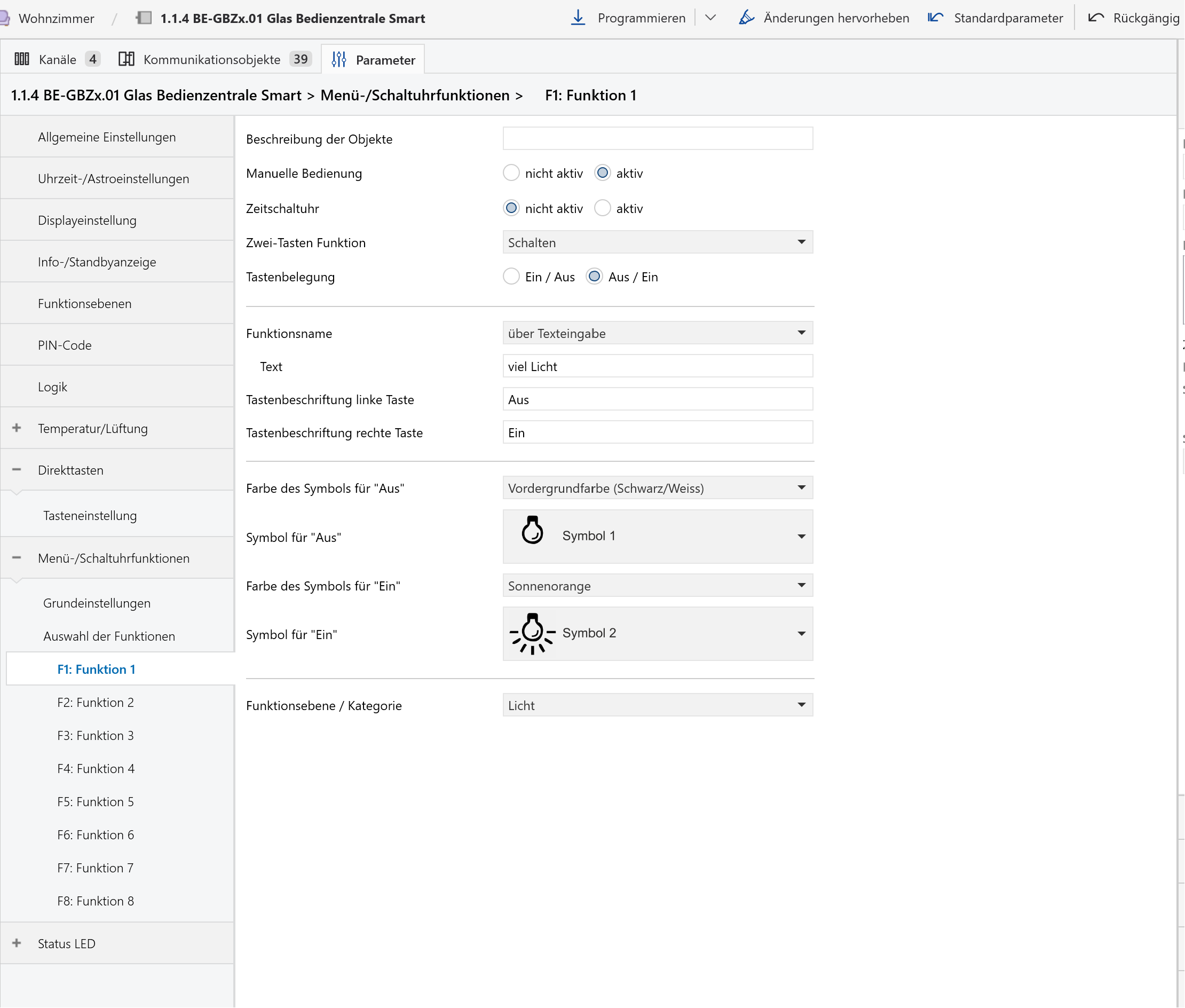The height and width of the screenshot is (1008, 1185).
Task: Click the Rückgängig undo arrow icon
Action: [x=1095, y=18]
